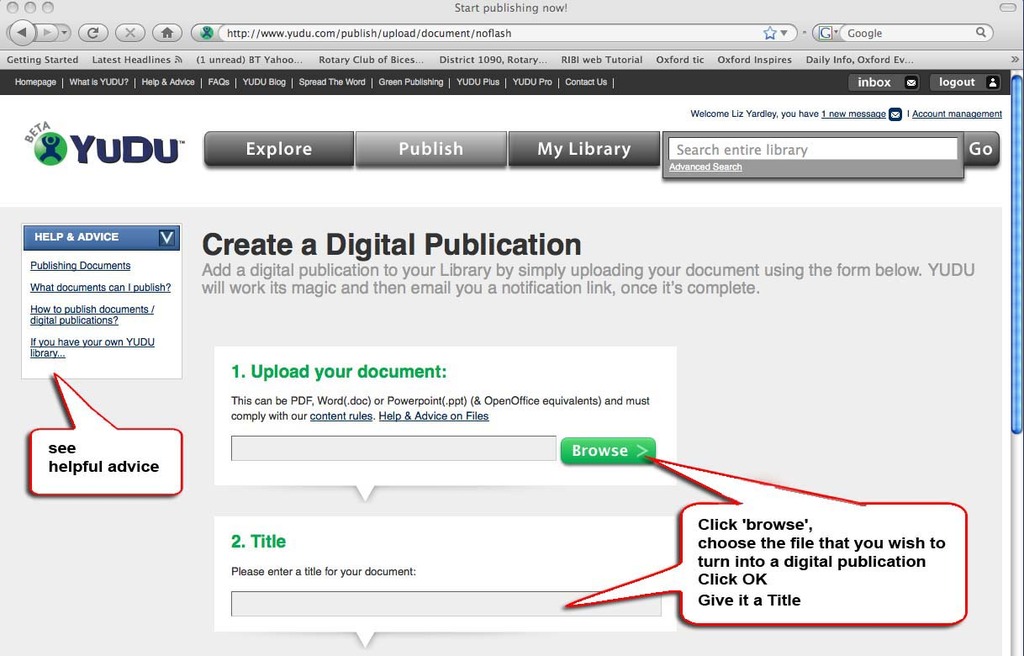Open Publishing Documents help link

80,265
